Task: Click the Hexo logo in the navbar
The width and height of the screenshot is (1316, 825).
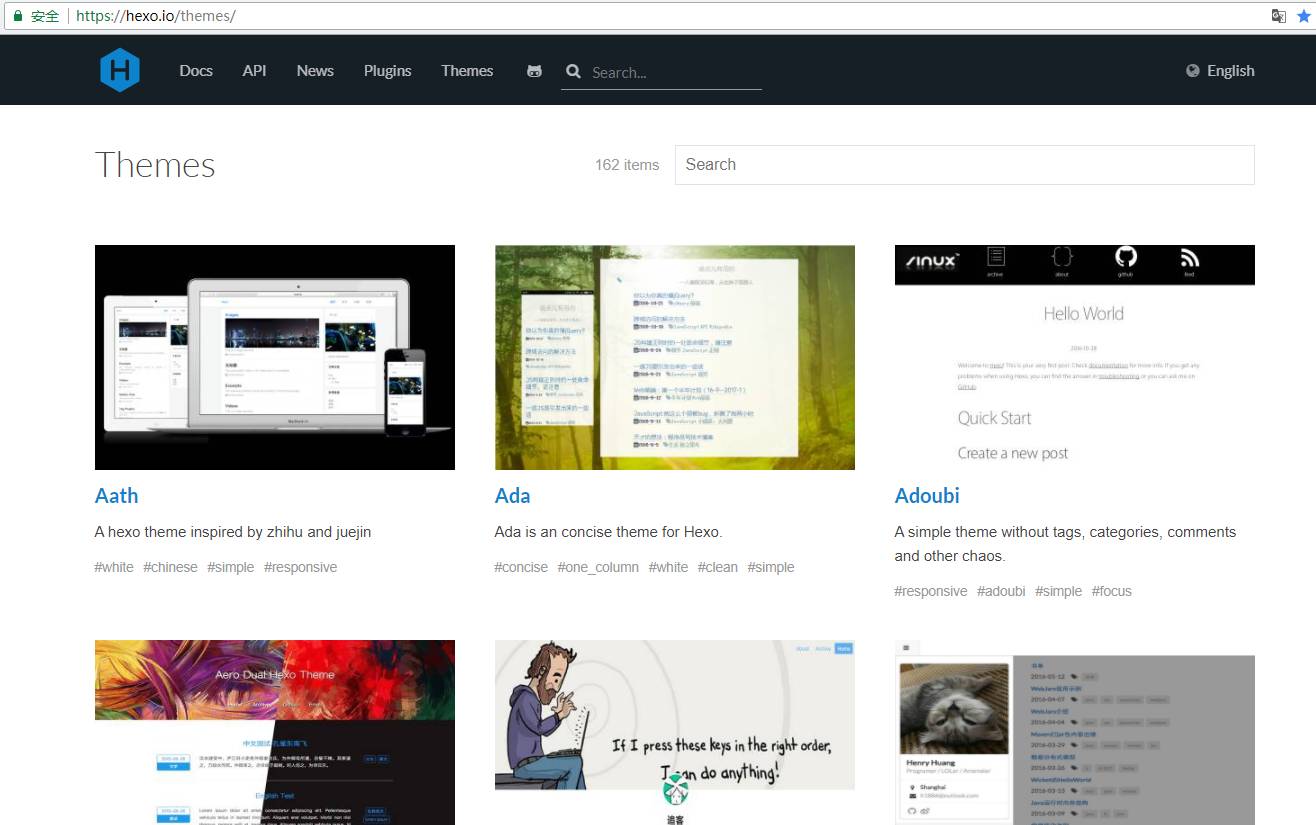Action: 120,70
